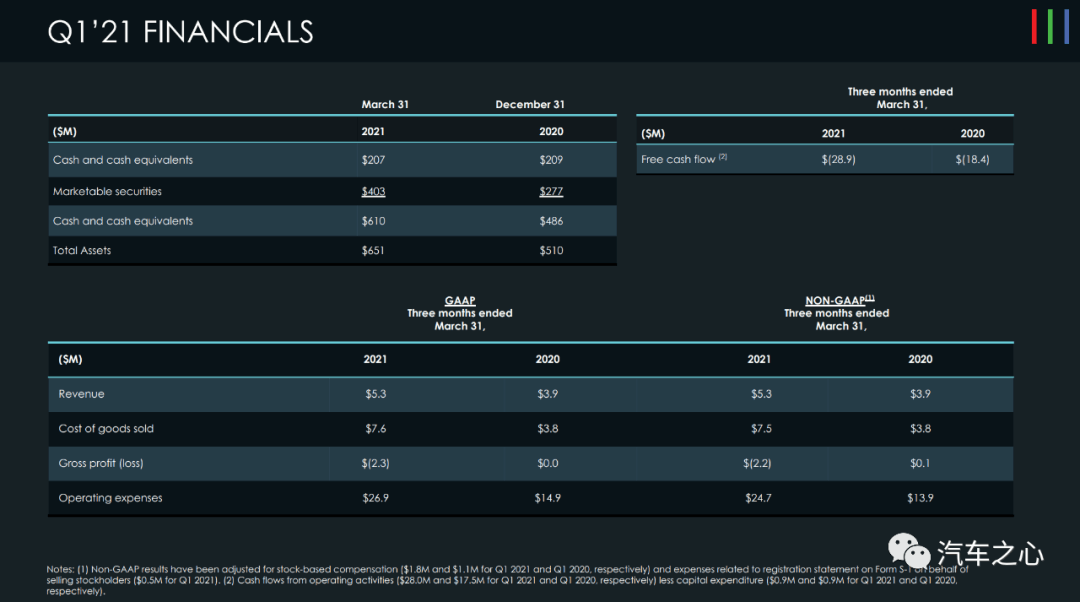Click the underlined $403 marketable securities value
The height and width of the screenshot is (602, 1080).
[373, 191]
